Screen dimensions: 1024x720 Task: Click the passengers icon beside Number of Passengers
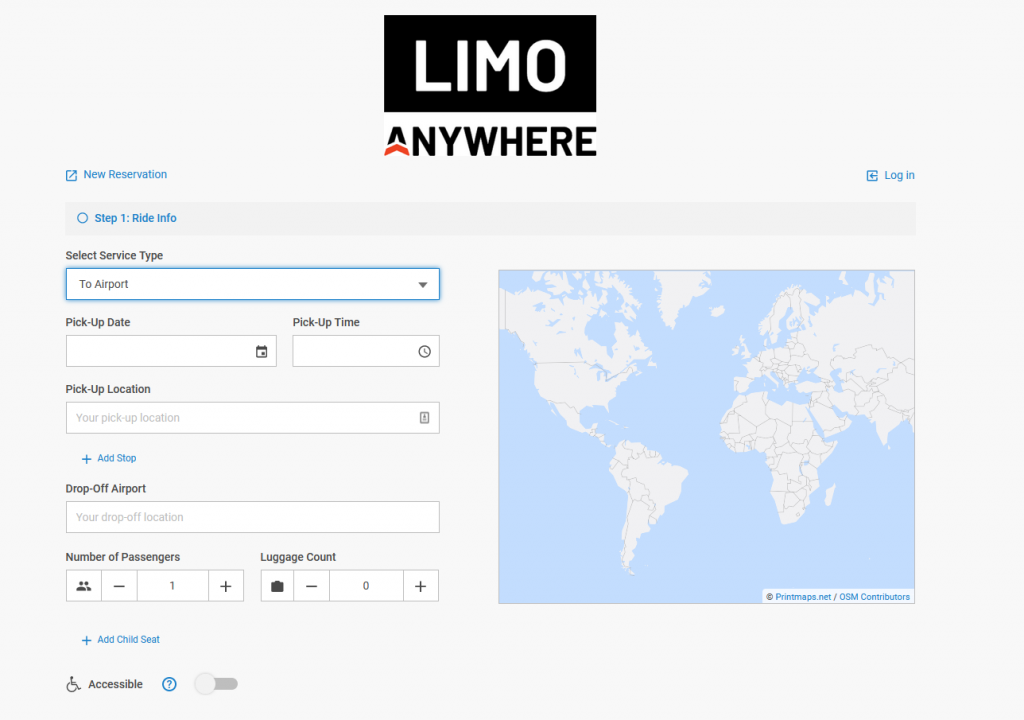click(x=83, y=585)
